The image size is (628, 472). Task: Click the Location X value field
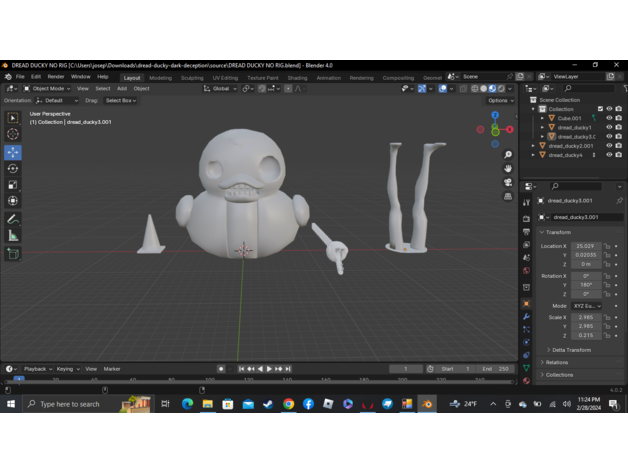pos(584,245)
